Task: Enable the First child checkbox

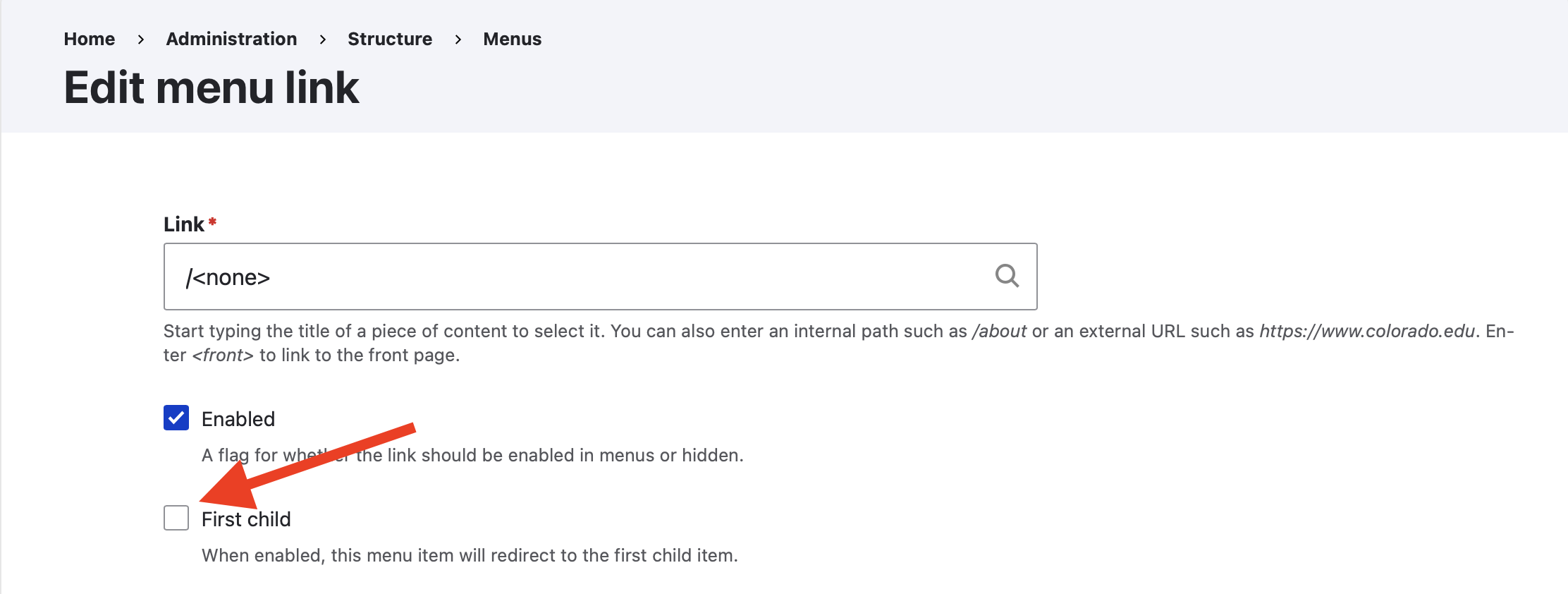Action: click(x=176, y=518)
